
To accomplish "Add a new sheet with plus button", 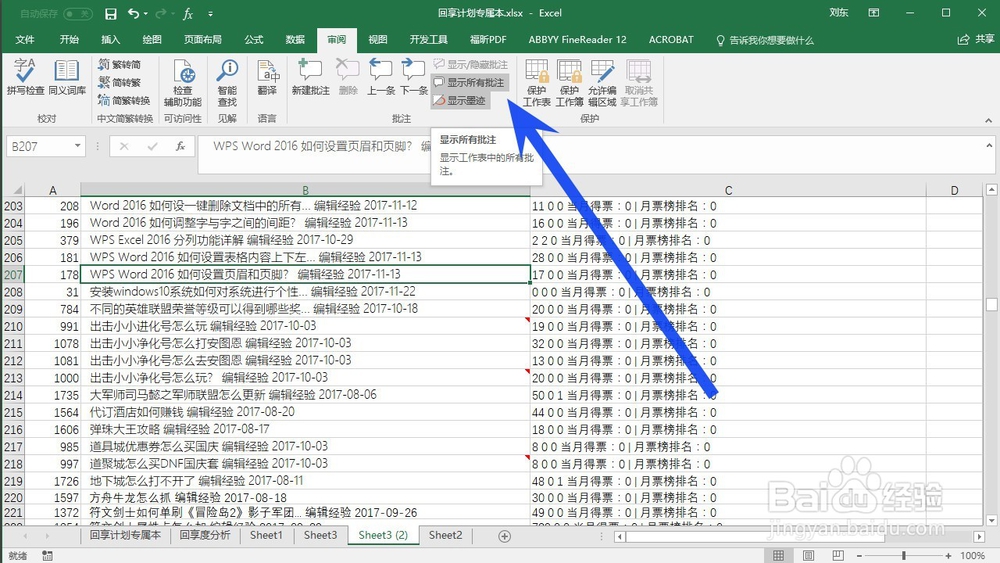I will (x=504, y=536).
